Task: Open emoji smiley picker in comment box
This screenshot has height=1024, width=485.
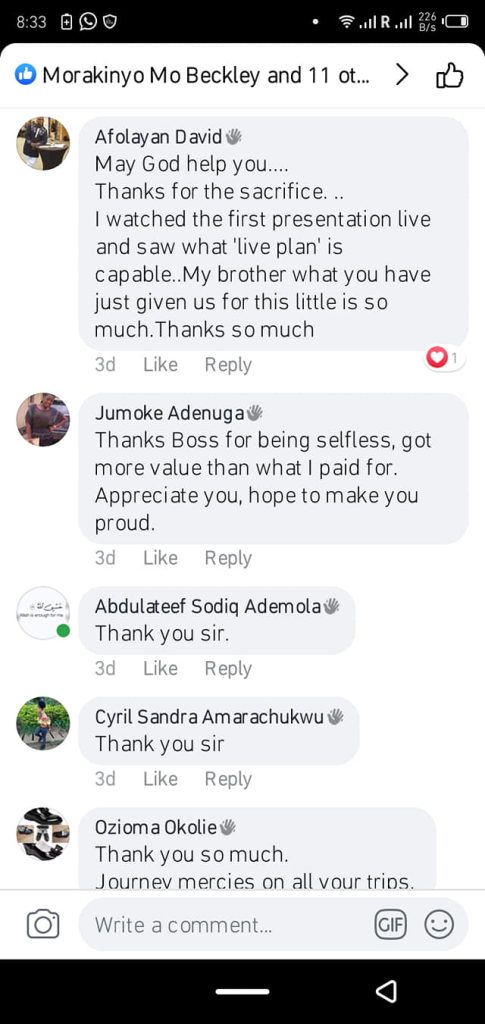Action: point(439,925)
